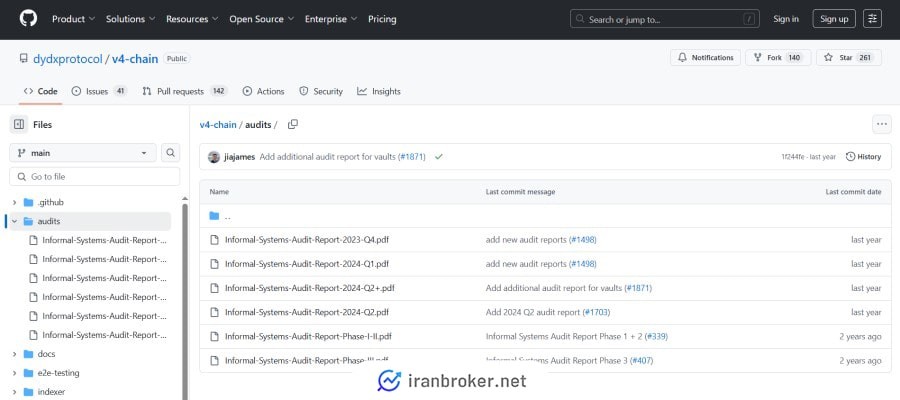900x400 pixels.
Task: Expand the indexer folder
Action: pyautogui.click(x=14, y=392)
